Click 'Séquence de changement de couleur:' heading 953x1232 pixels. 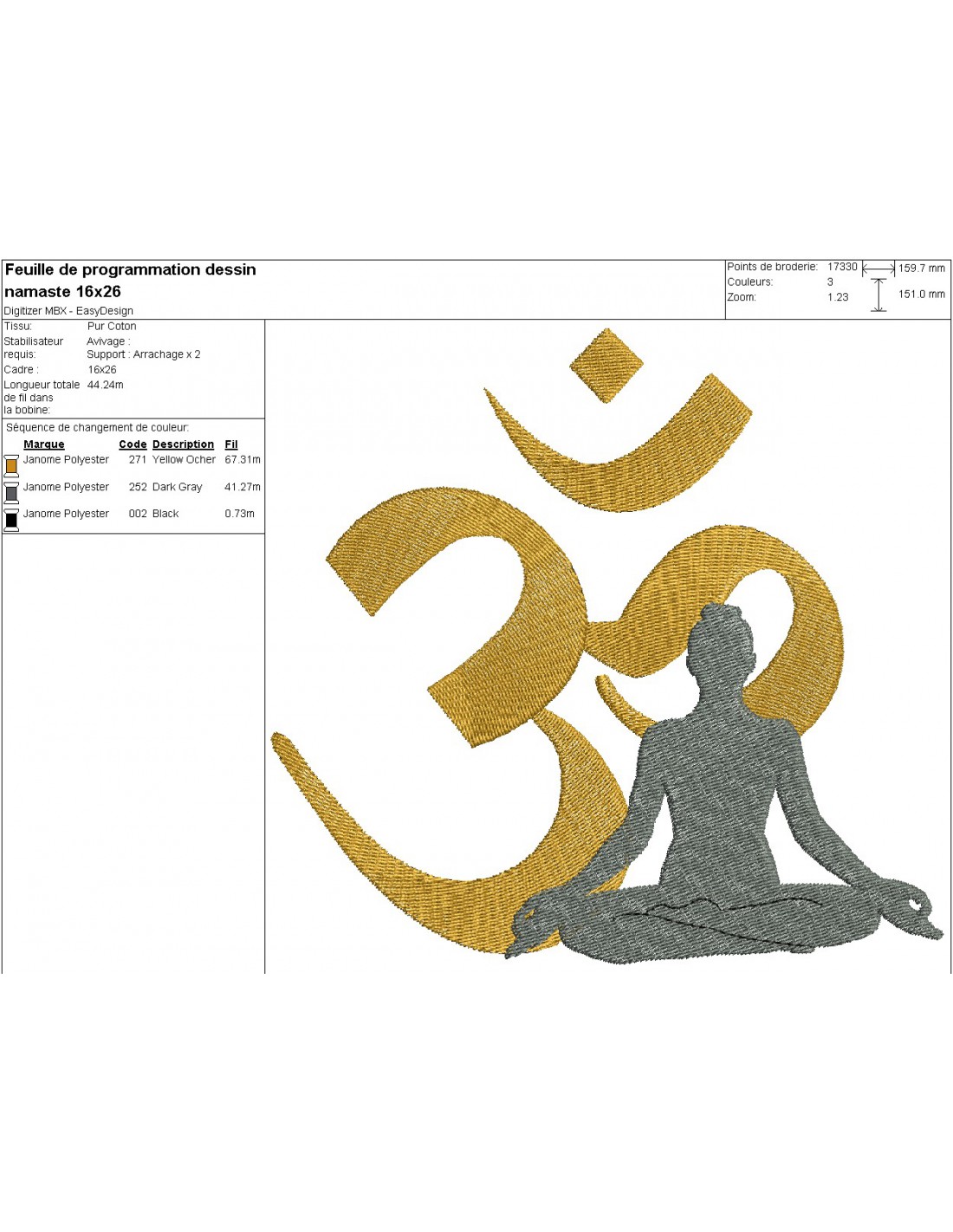[x=97, y=428]
